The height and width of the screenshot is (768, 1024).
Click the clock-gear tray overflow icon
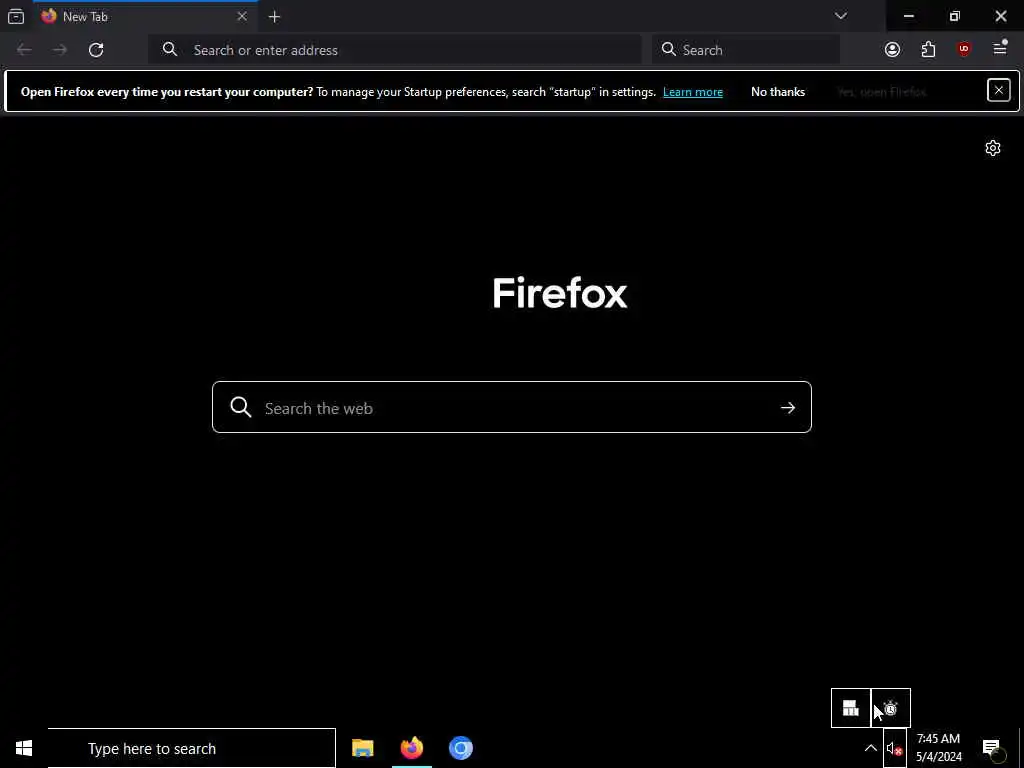click(891, 708)
